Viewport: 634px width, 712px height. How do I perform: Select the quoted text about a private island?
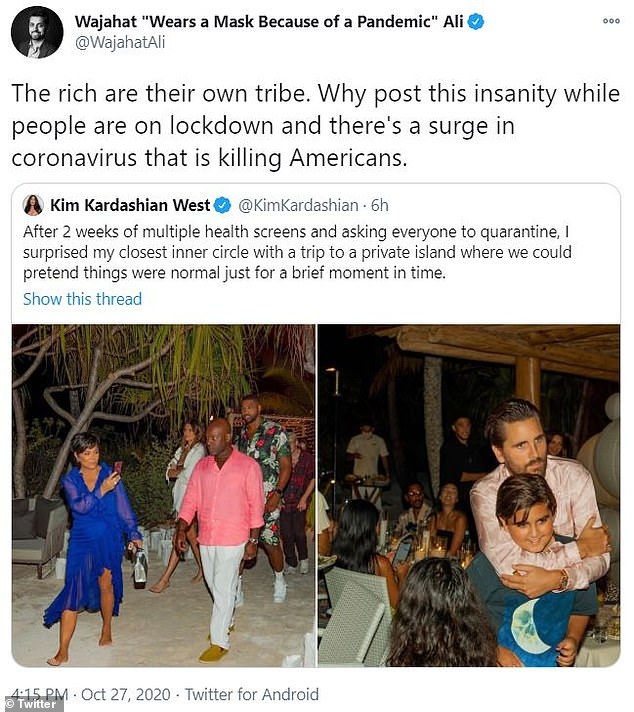(312, 252)
